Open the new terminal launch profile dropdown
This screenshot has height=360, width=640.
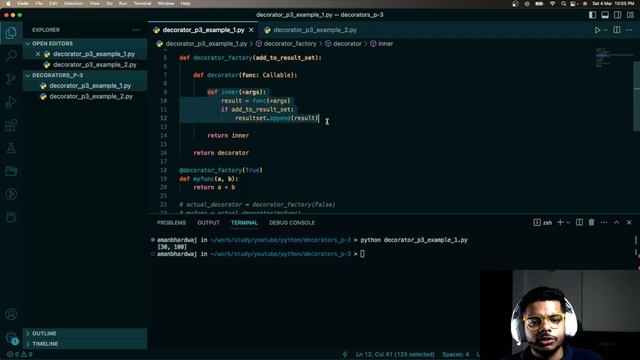pyautogui.click(x=568, y=222)
